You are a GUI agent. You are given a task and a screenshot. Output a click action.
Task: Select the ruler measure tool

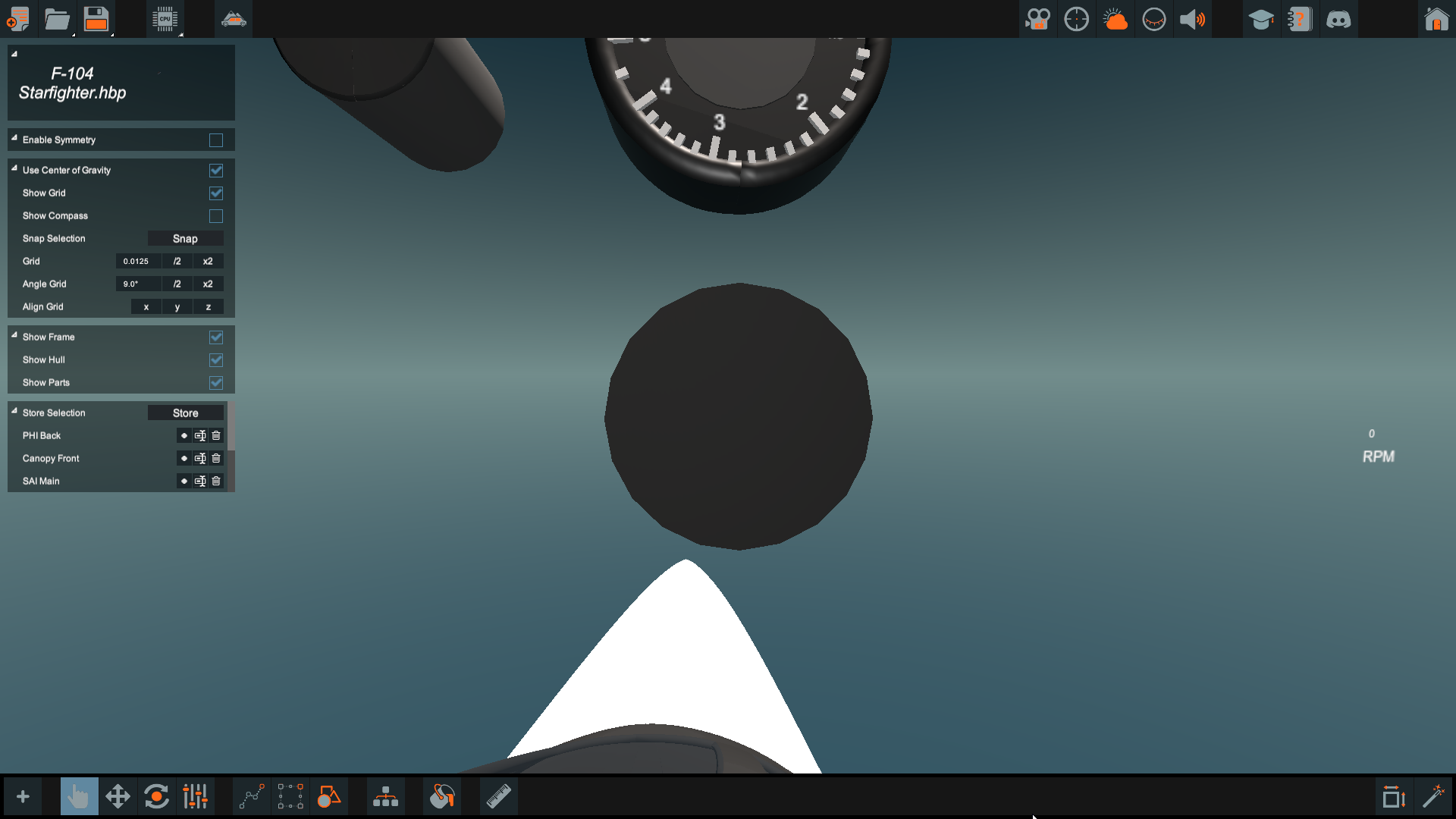tap(498, 797)
